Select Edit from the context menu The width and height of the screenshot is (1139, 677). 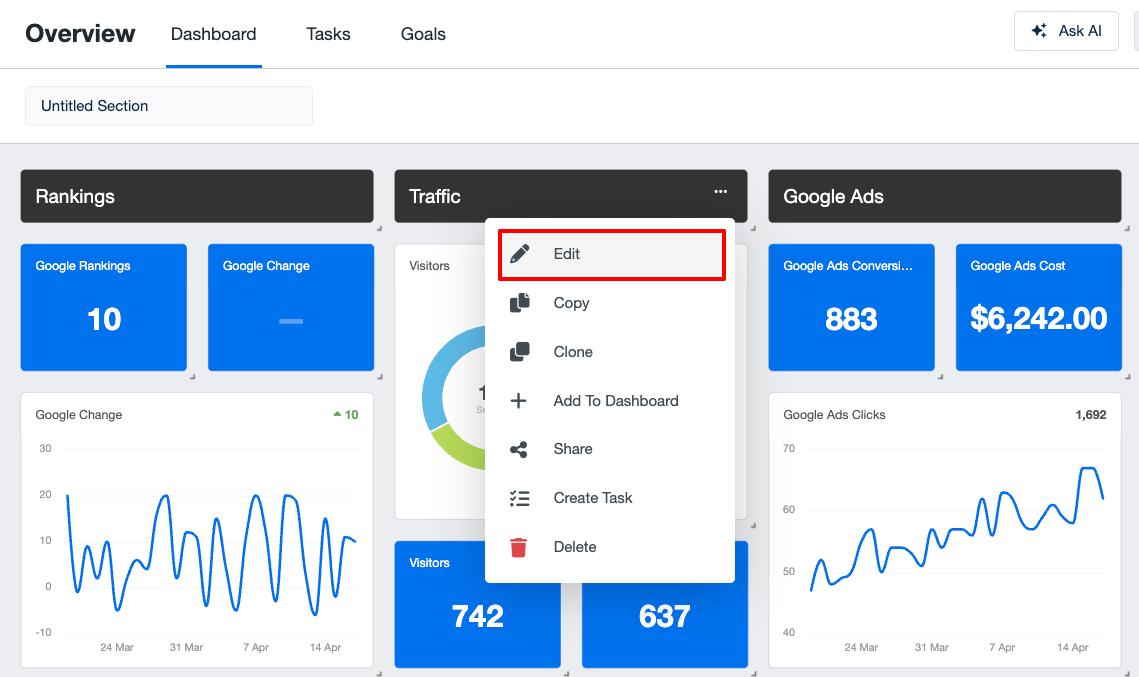567,254
